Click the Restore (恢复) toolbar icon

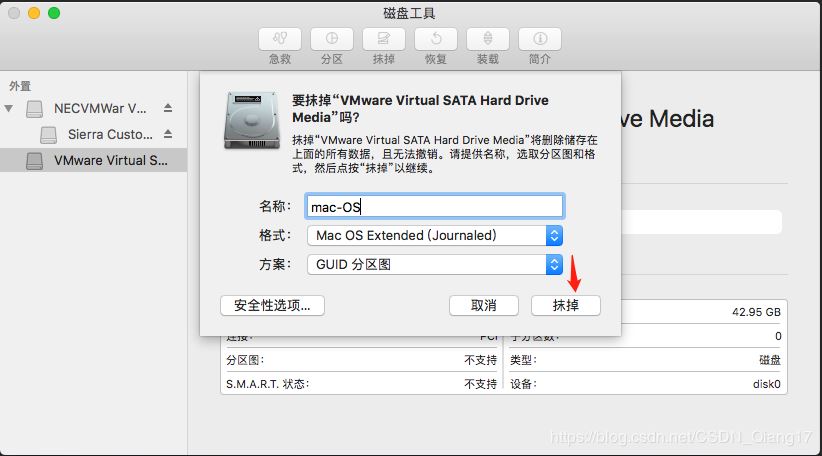pos(436,40)
